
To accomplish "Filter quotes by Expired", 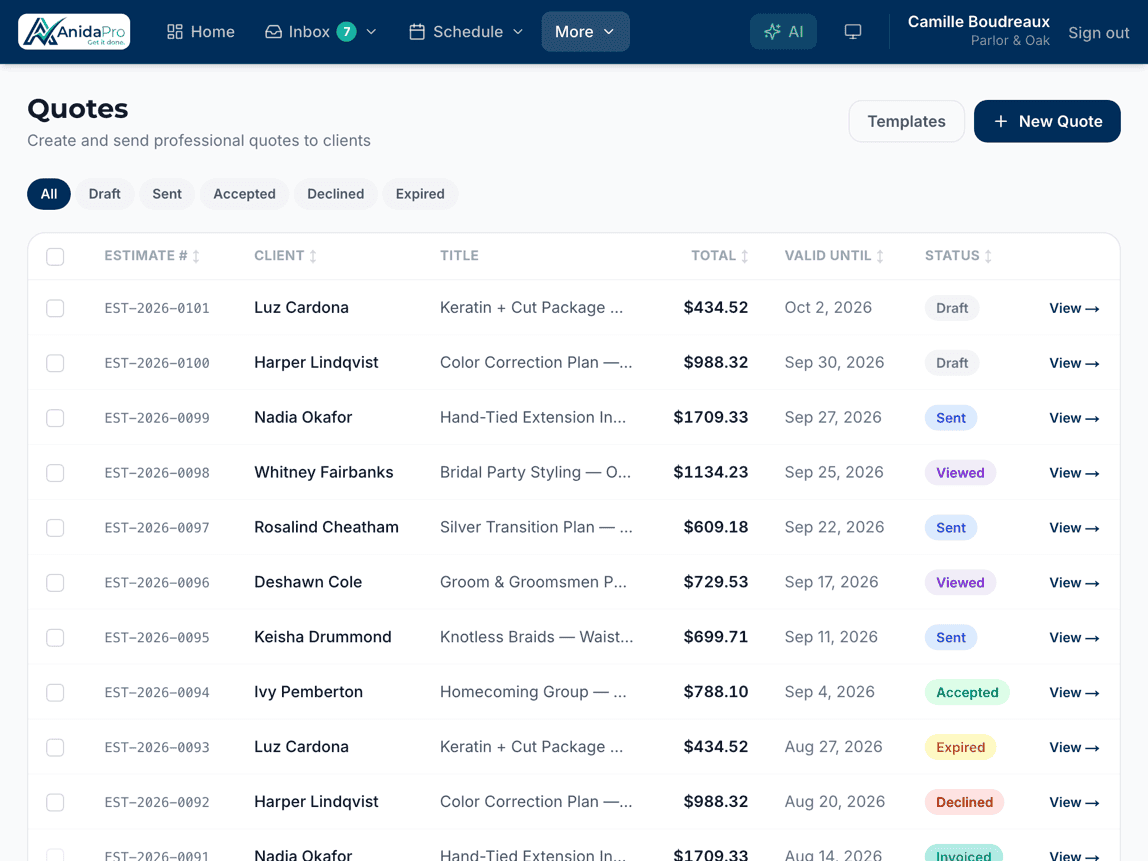I will 420,194.
